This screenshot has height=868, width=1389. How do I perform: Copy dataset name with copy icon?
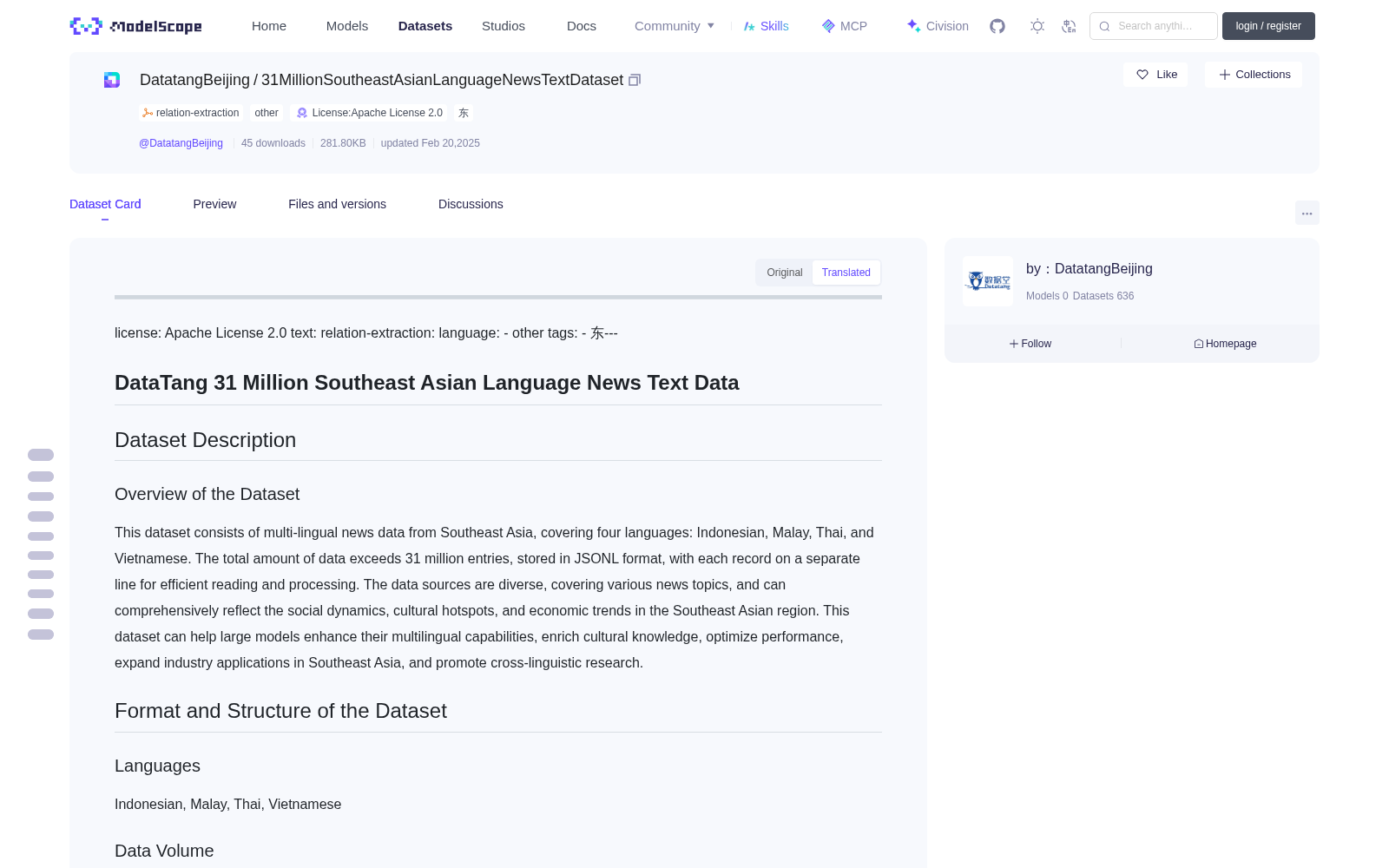tap(635, 80)
